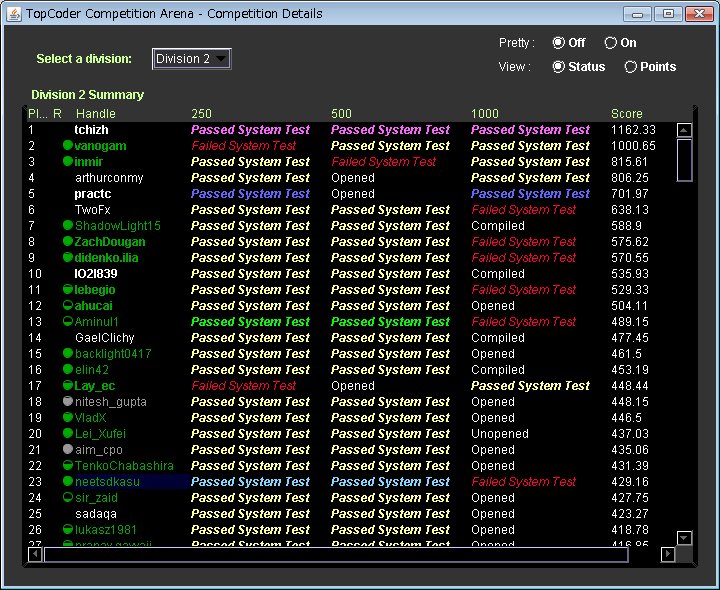Click the rating circle next to sir_zaid
The image size is (720, 590).
coord(68,497)
